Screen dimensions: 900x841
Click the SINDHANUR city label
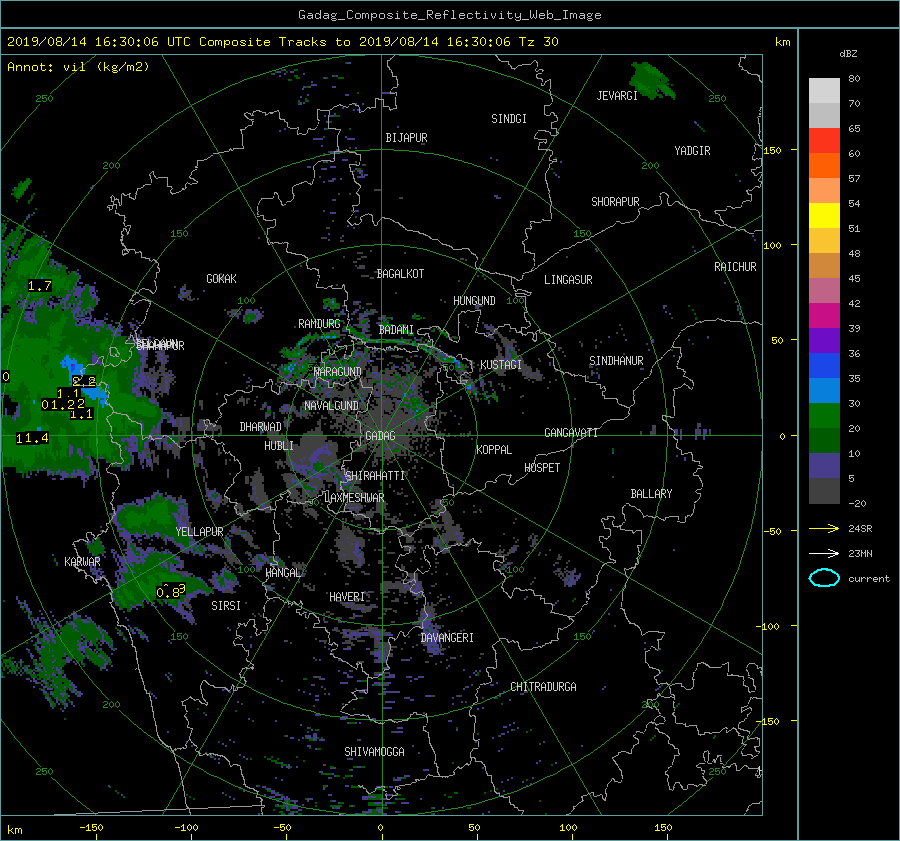[616, 361]
